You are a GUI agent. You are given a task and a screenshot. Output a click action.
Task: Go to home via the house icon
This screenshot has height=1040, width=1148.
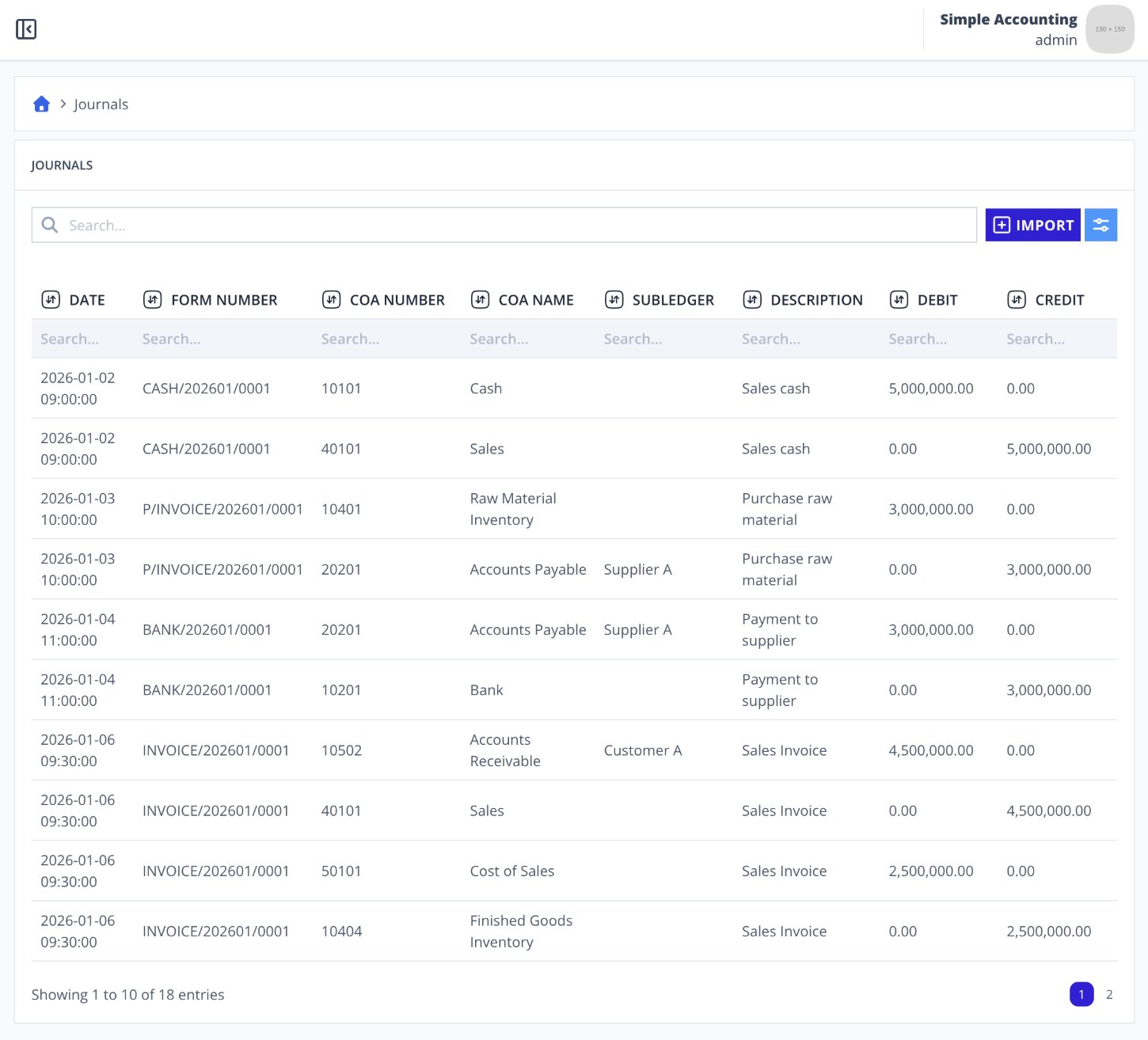(x=41, y=104)
